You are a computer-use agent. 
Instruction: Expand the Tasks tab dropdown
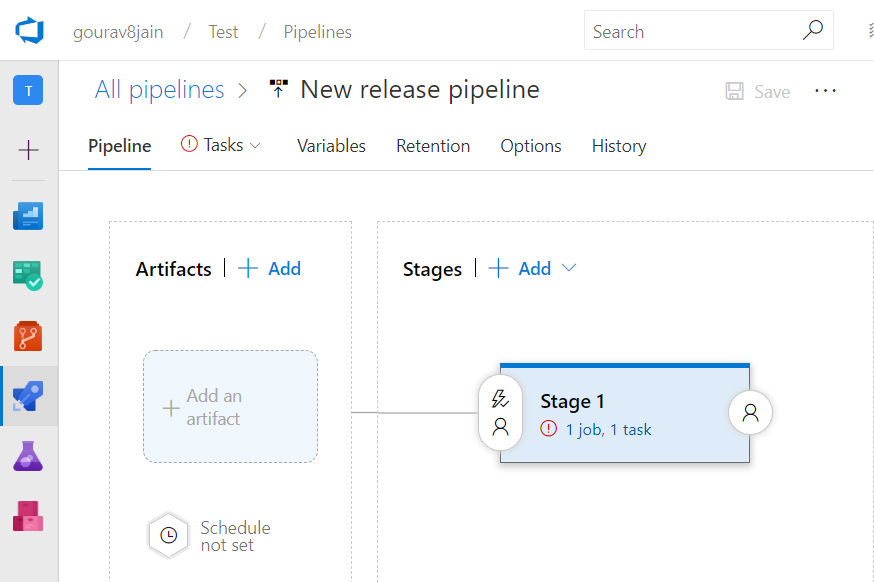[255, 146]
